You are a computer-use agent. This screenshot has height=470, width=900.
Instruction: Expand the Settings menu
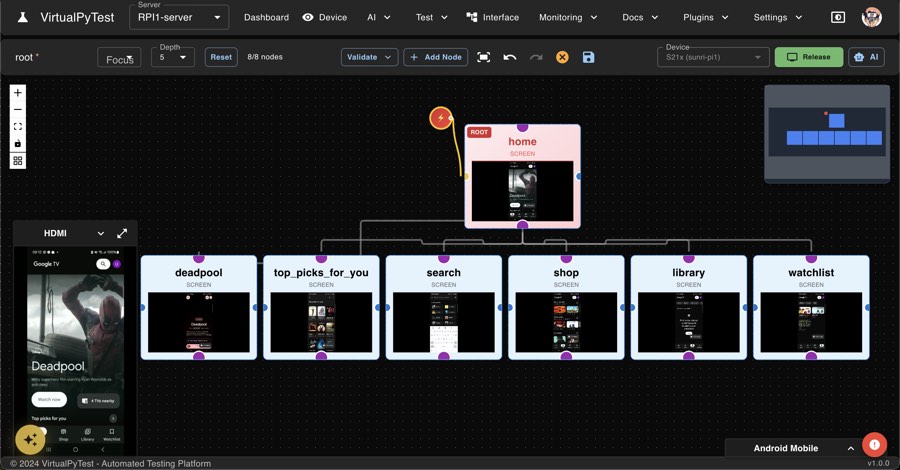pyautogui.click(x=778, y=17)
